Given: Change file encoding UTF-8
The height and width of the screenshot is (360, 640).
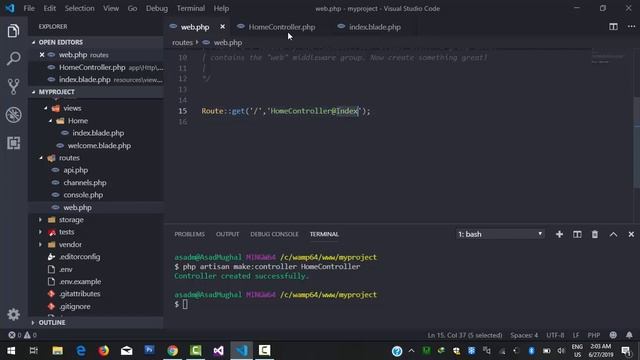Looking at the screenshot, I should tap(555, 335).
